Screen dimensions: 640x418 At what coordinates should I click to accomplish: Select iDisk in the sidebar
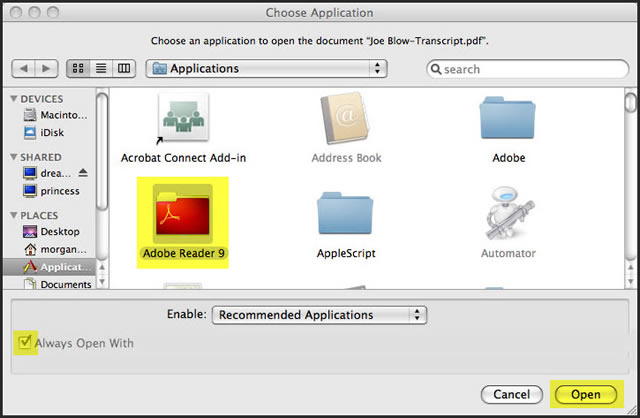pos(44,133)
